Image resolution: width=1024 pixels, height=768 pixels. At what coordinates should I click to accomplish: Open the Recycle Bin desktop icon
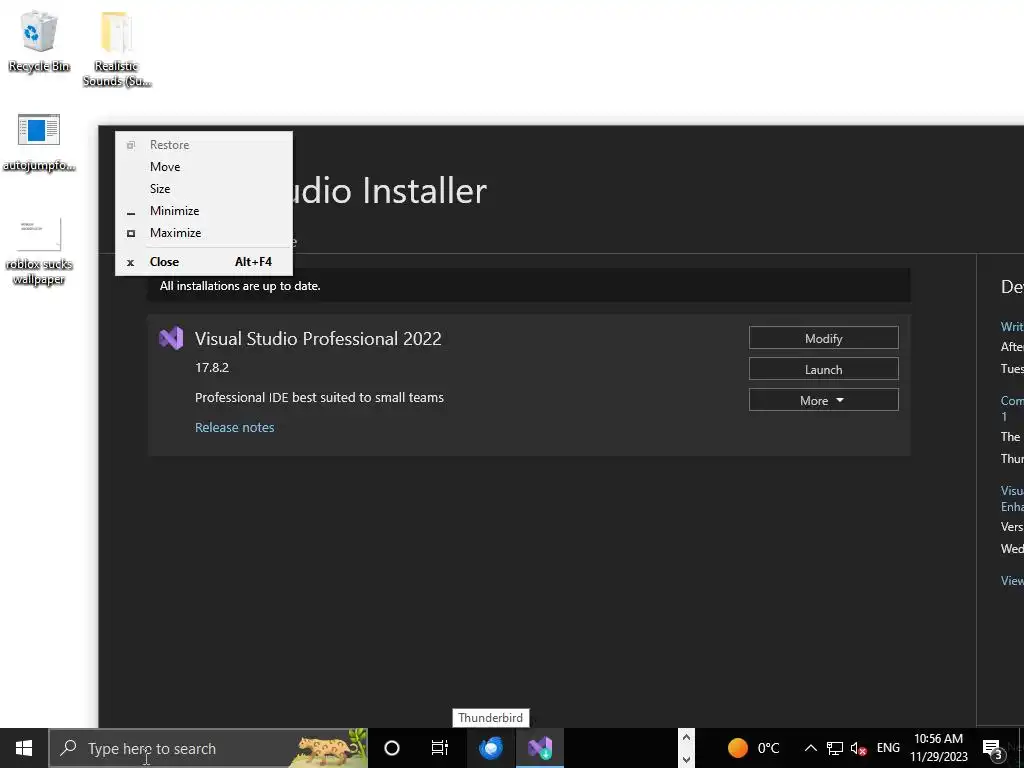[x=39, y=42]
